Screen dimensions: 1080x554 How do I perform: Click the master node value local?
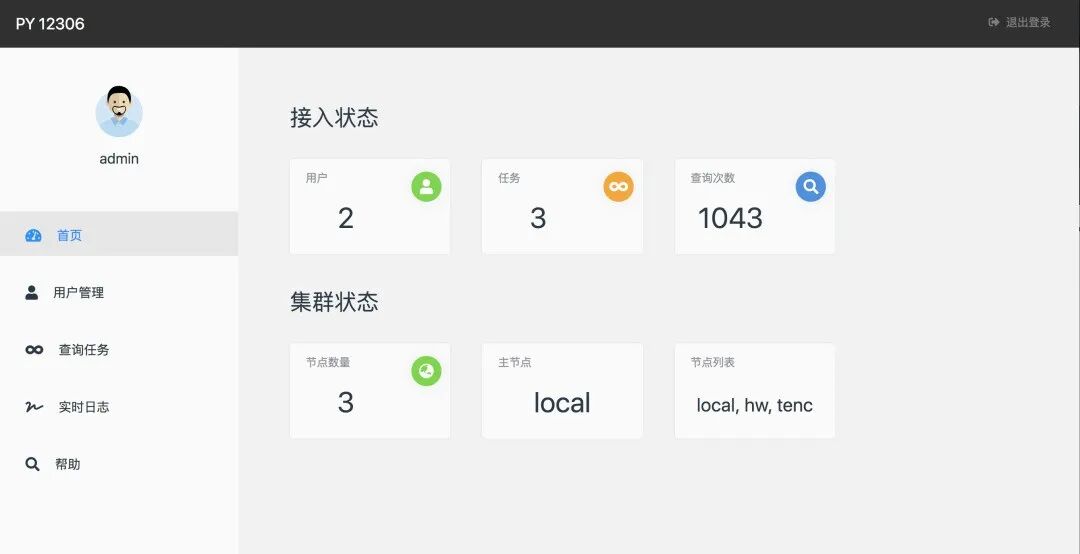click(562, 403)
